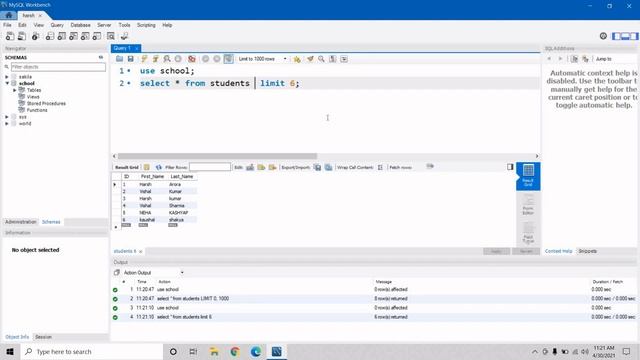Expand the sys schema node
The image size is (640, 360).
click(7, 117)
